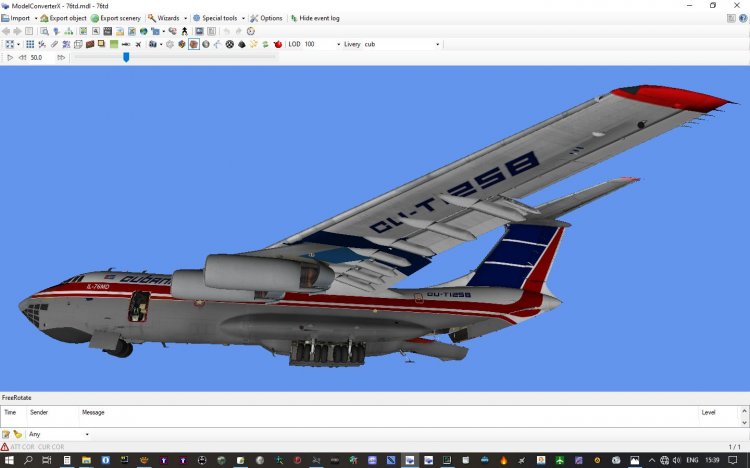Toggle the blue grid icon

30,44
